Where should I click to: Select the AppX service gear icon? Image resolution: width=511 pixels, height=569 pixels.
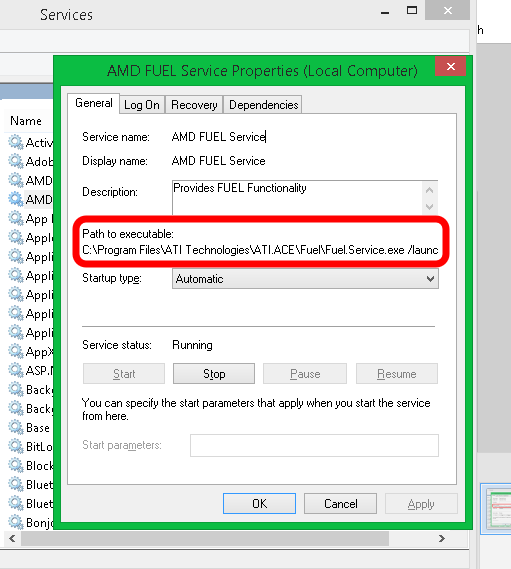click(16, 351)
